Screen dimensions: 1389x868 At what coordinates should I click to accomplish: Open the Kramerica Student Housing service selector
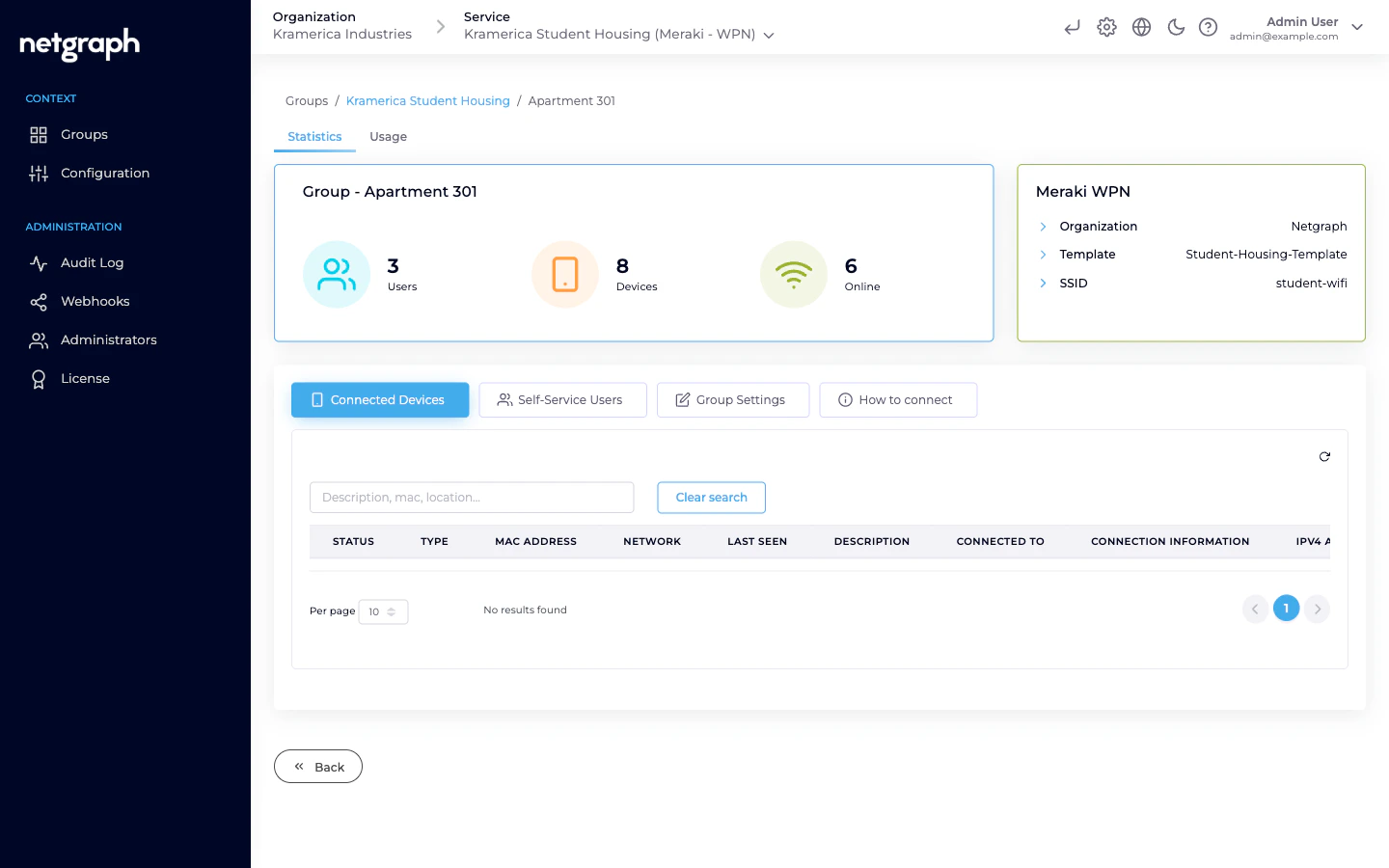click(768, 34)
